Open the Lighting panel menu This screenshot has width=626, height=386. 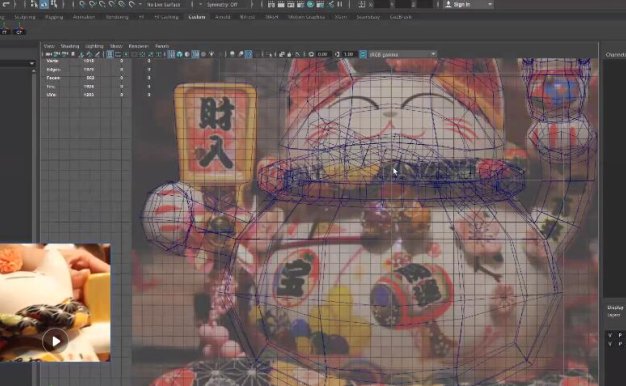click(94, 46)
